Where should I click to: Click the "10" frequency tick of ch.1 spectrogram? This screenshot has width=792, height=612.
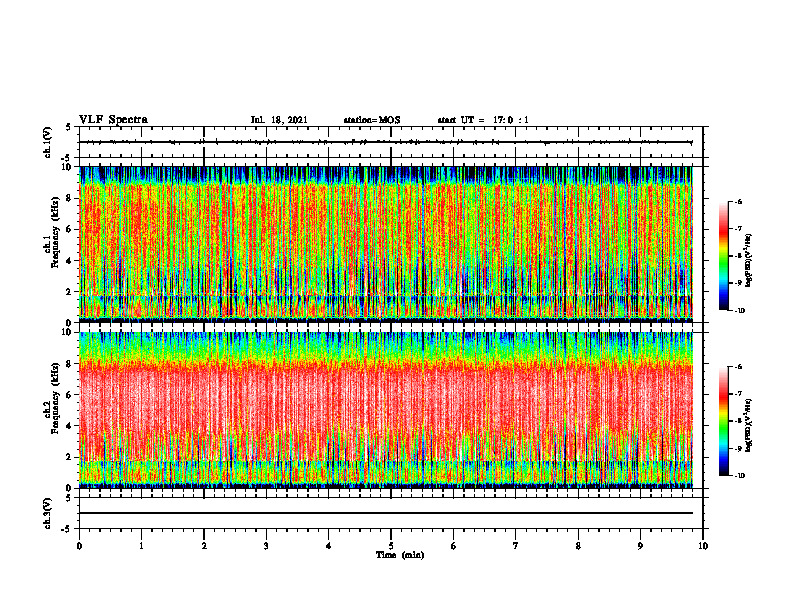coord(67,167)
